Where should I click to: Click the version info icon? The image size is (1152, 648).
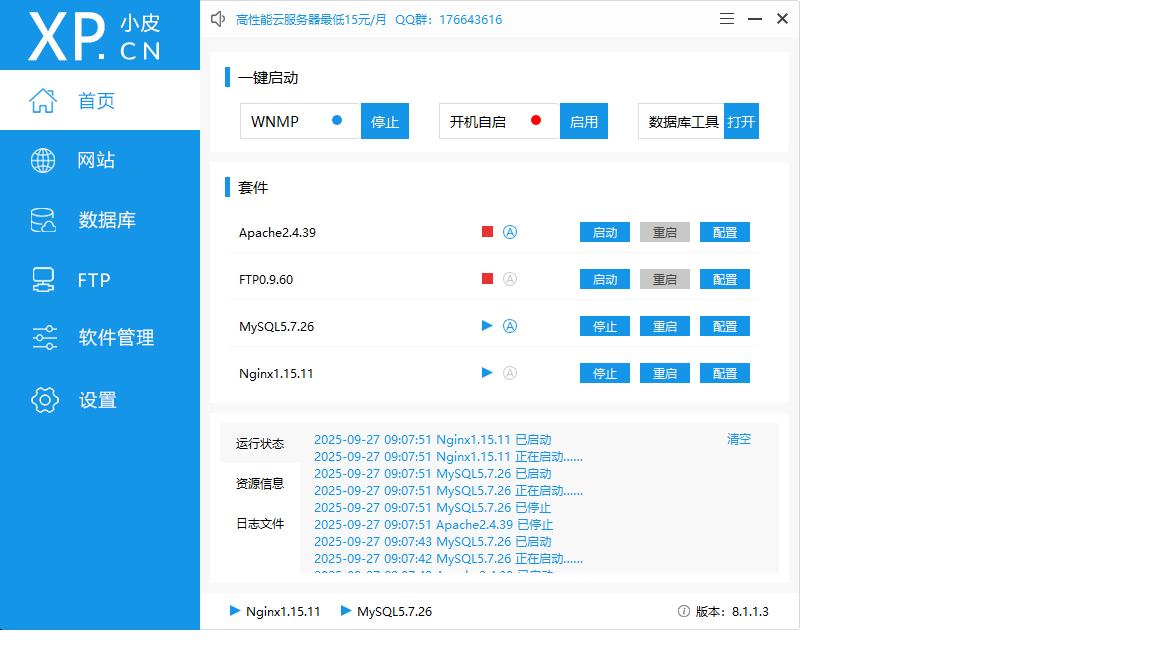pos(684,611)
